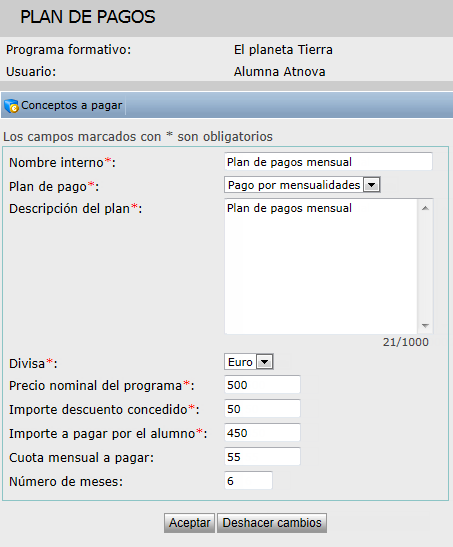This screenshot has width=453, height=547.
Task: Open the Conceptos a pagar tab
Action: (63, 105)
